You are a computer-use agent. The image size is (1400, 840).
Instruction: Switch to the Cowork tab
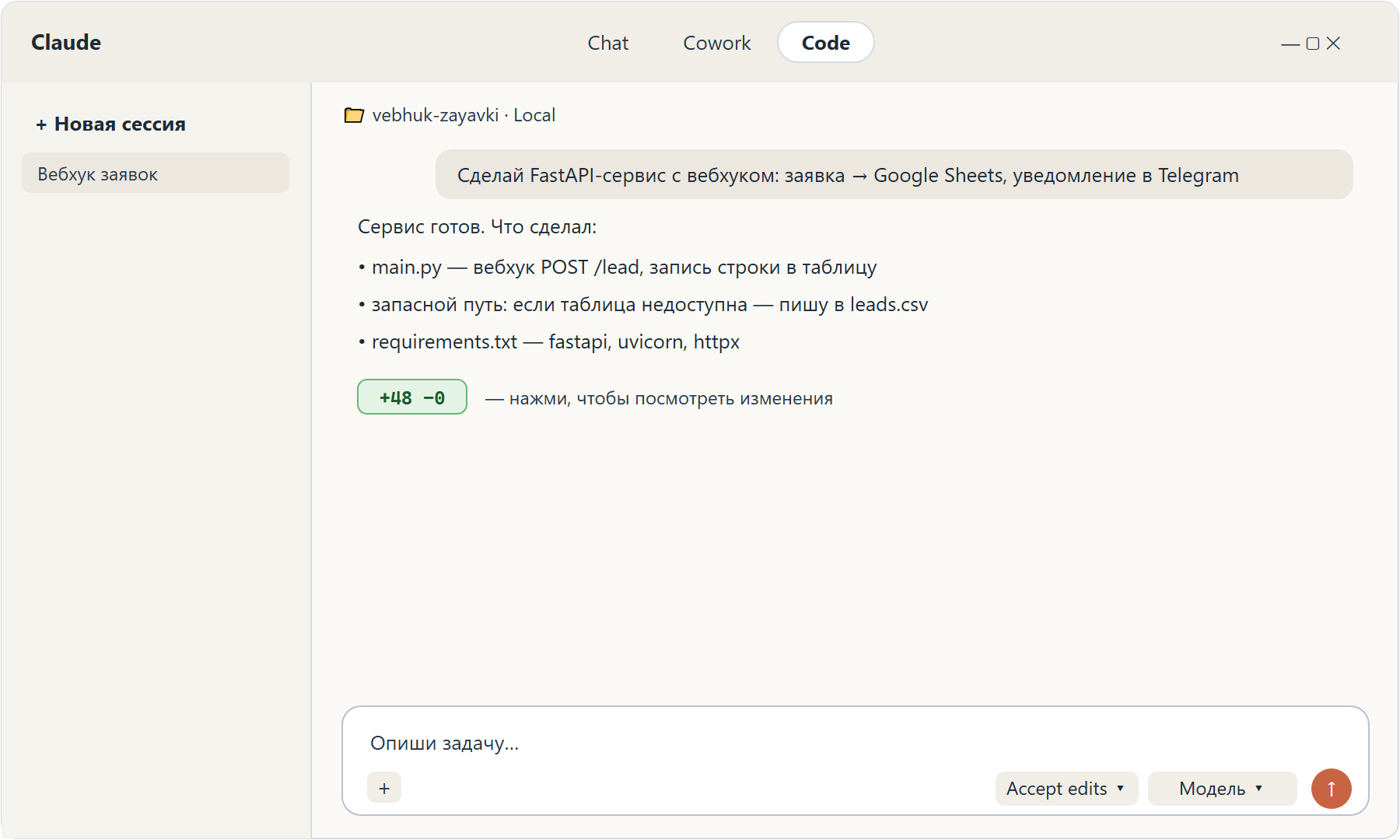(x=717, y=43)
